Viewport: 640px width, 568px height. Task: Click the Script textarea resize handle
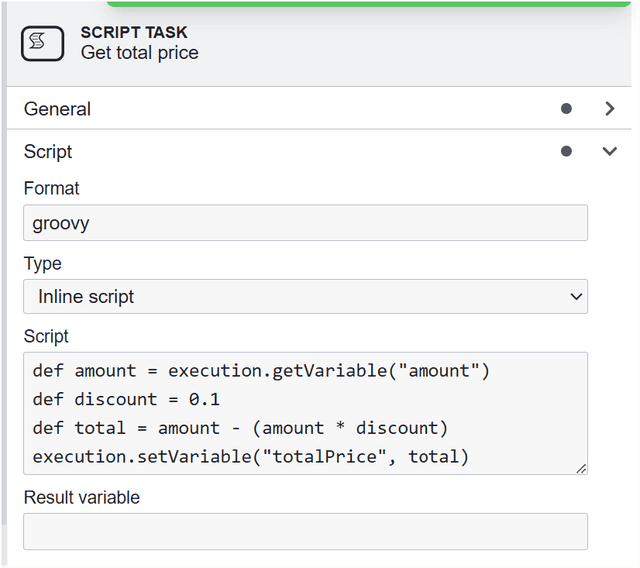pyautogui.click(x=581, y=467)
